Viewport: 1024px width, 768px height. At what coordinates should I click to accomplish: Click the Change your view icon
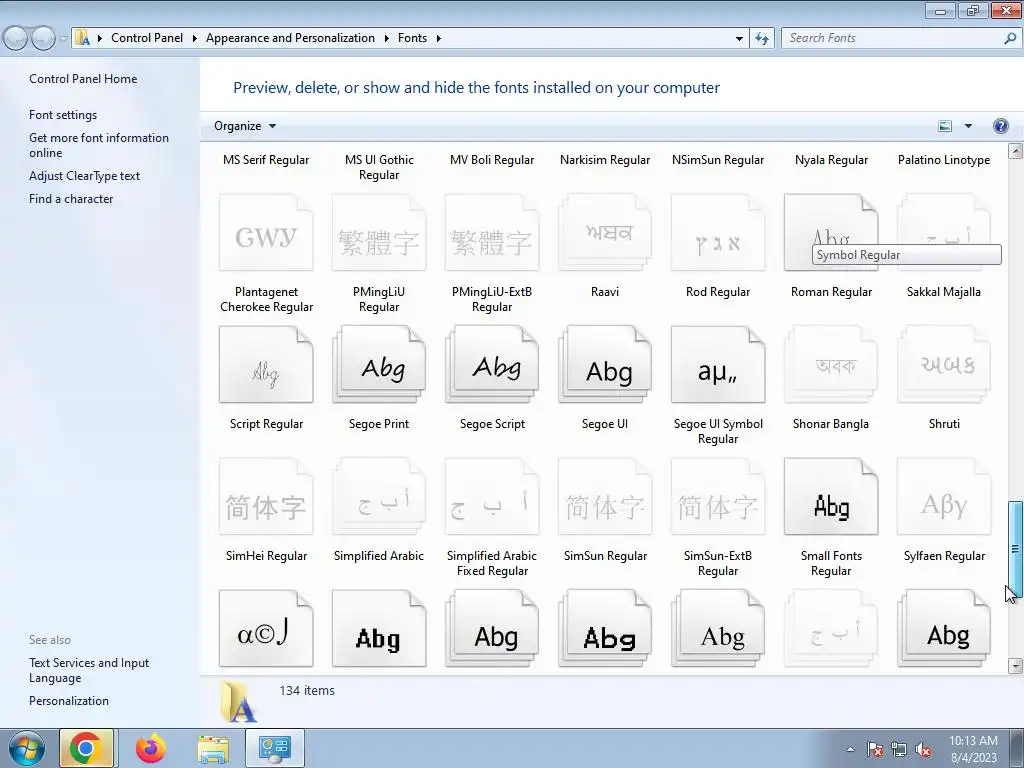[945, 126]
